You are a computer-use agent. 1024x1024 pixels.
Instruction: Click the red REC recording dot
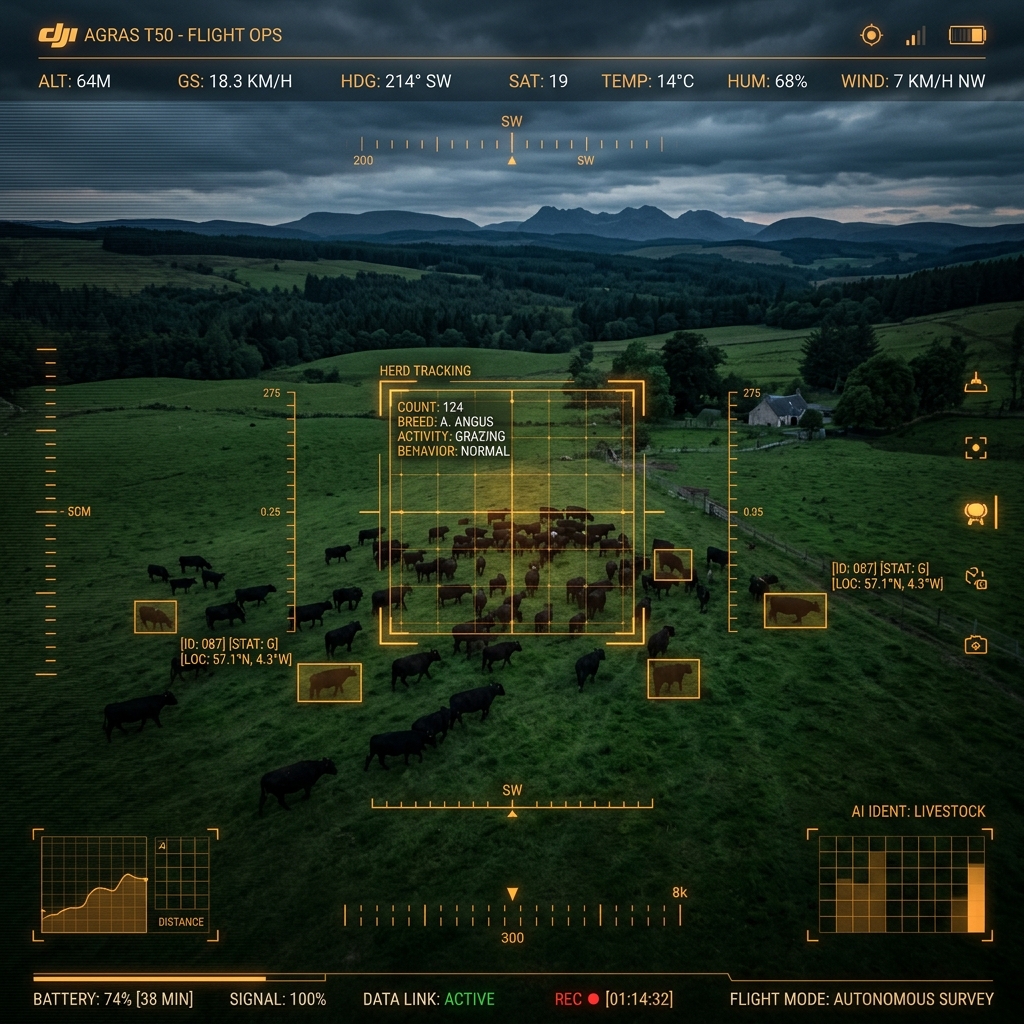pos(593,999)
